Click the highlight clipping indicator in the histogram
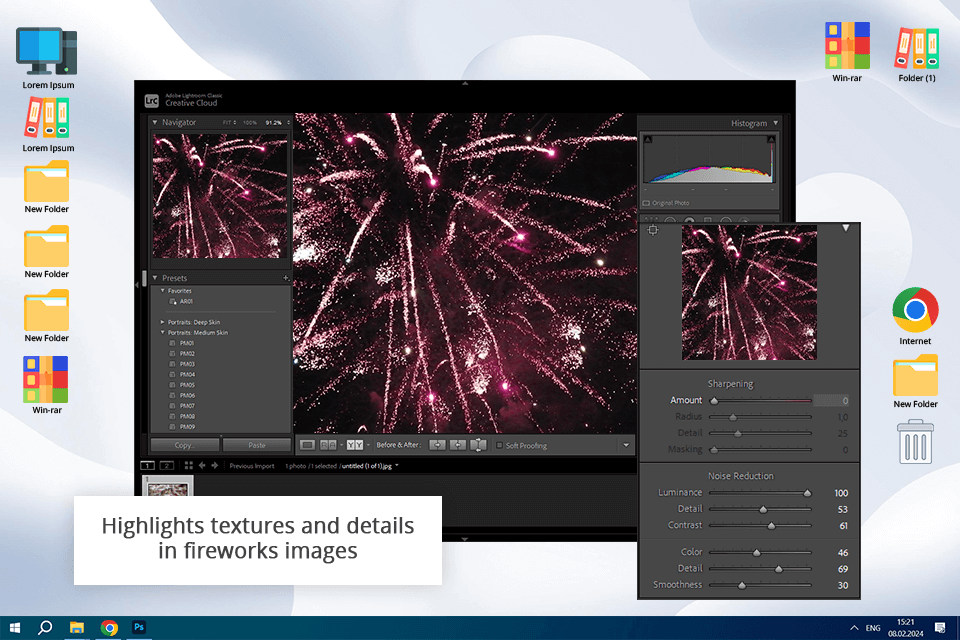The height and width of the screenshot is (640, 960). (771, 140)
